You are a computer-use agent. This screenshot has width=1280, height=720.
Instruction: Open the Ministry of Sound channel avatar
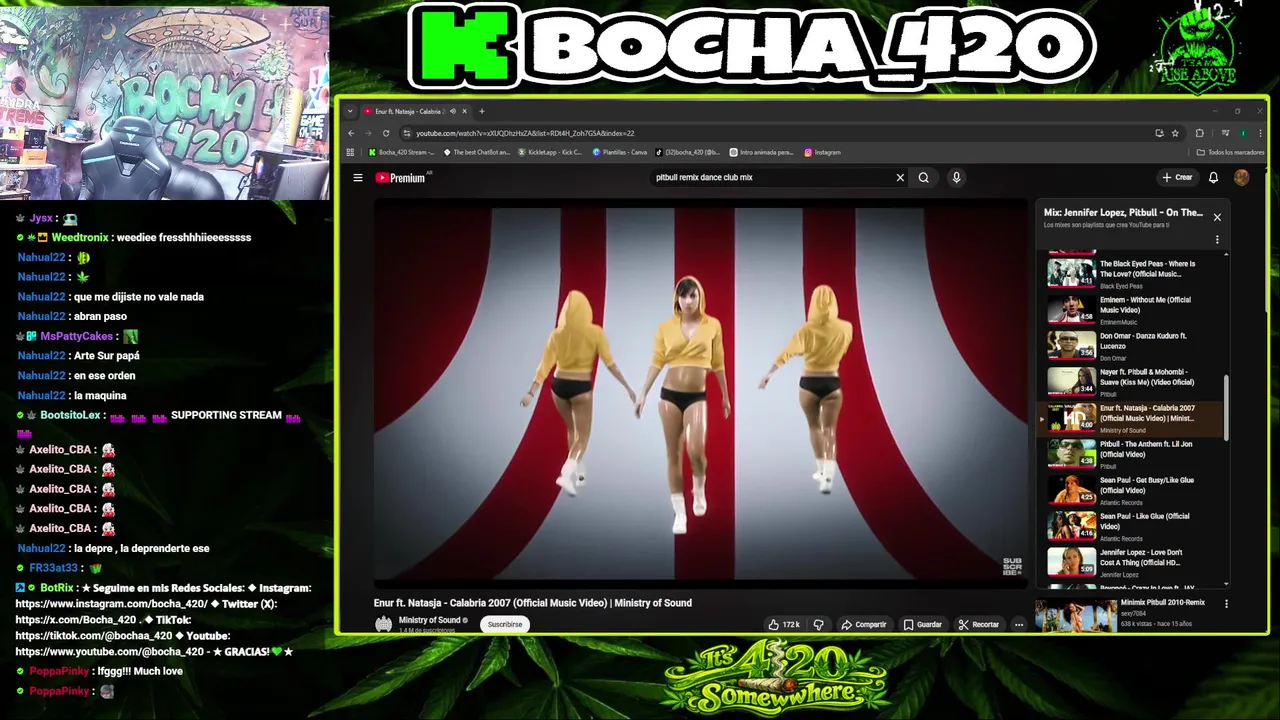pyautogui.click(x=383, y=624)
